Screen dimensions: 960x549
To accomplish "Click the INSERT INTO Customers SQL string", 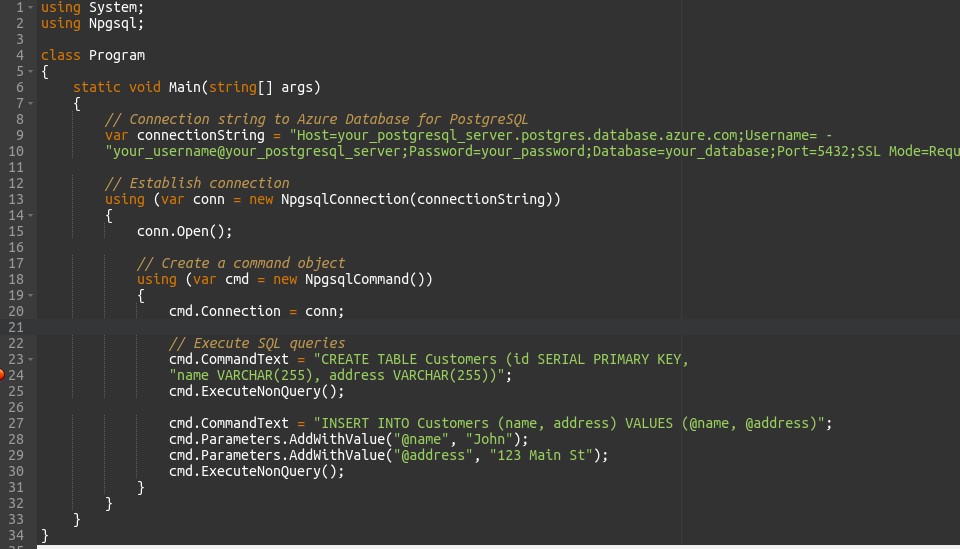I will tap(572, 423).
